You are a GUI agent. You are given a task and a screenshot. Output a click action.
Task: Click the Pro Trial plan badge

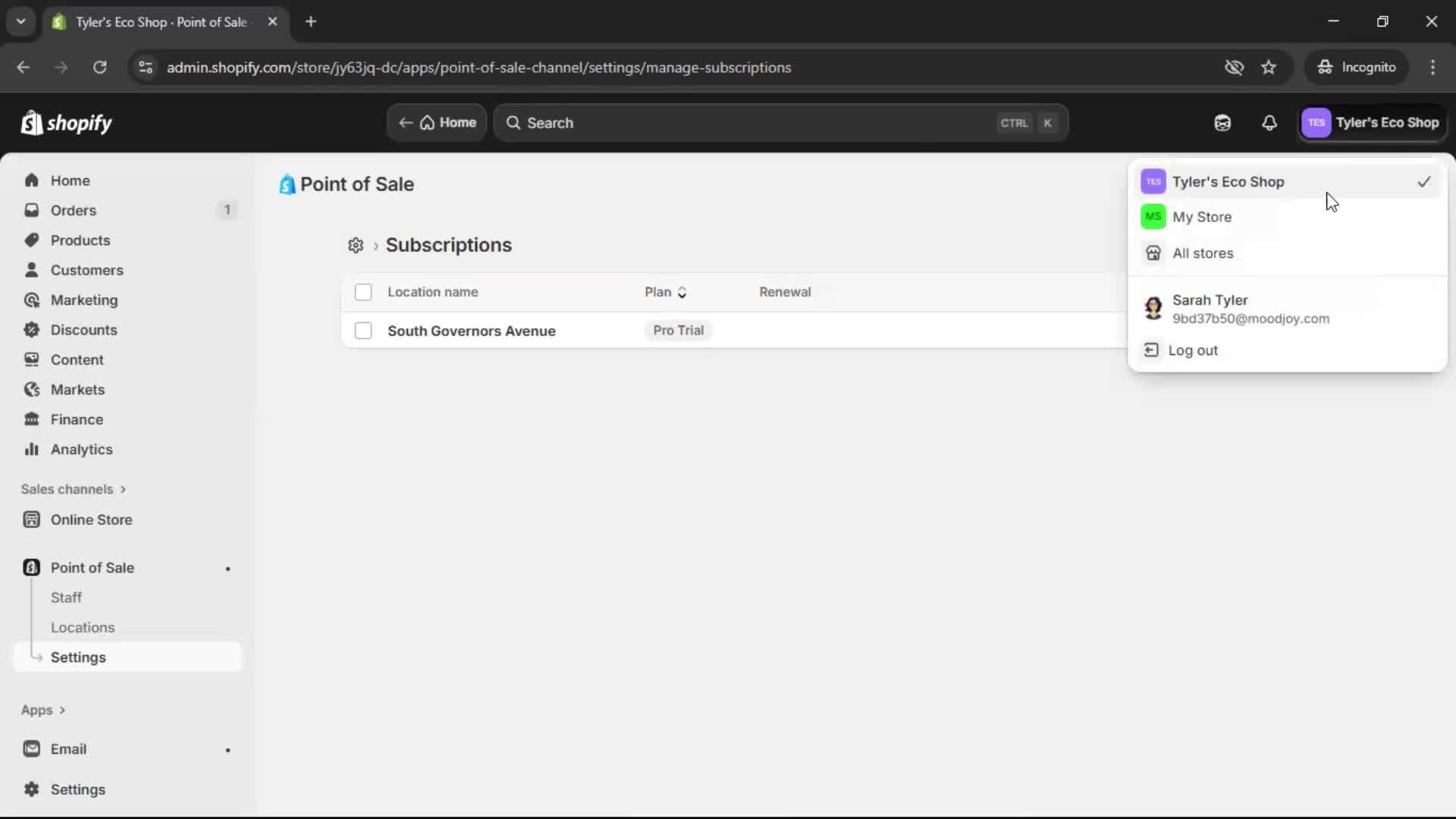point(678,331)
